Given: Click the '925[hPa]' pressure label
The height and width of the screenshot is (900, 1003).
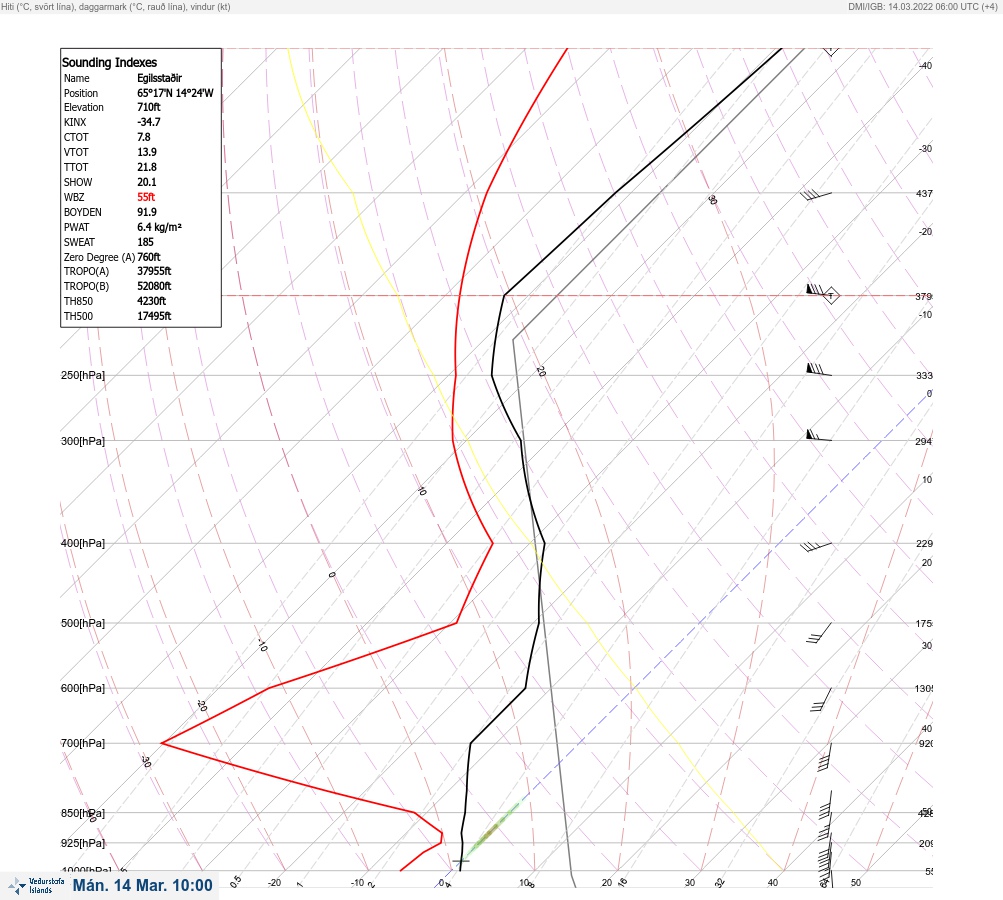Looking at the screenshot, I should click(83, 843).
